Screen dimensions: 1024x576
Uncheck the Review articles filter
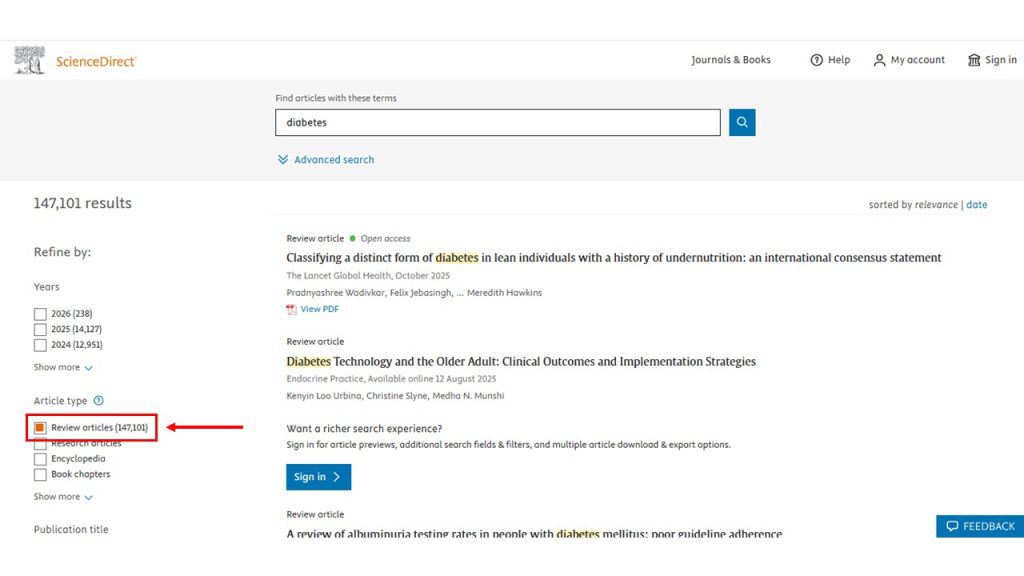tap(40, 426)
